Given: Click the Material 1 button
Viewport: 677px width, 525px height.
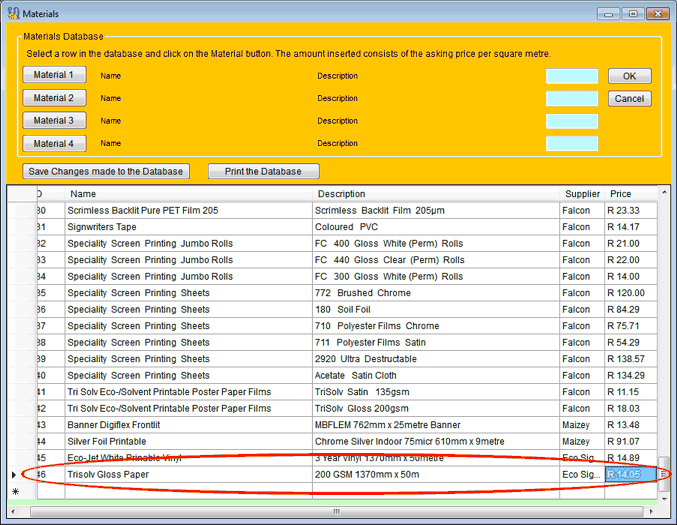Looking at the screenshot, I should click(54, 75).
